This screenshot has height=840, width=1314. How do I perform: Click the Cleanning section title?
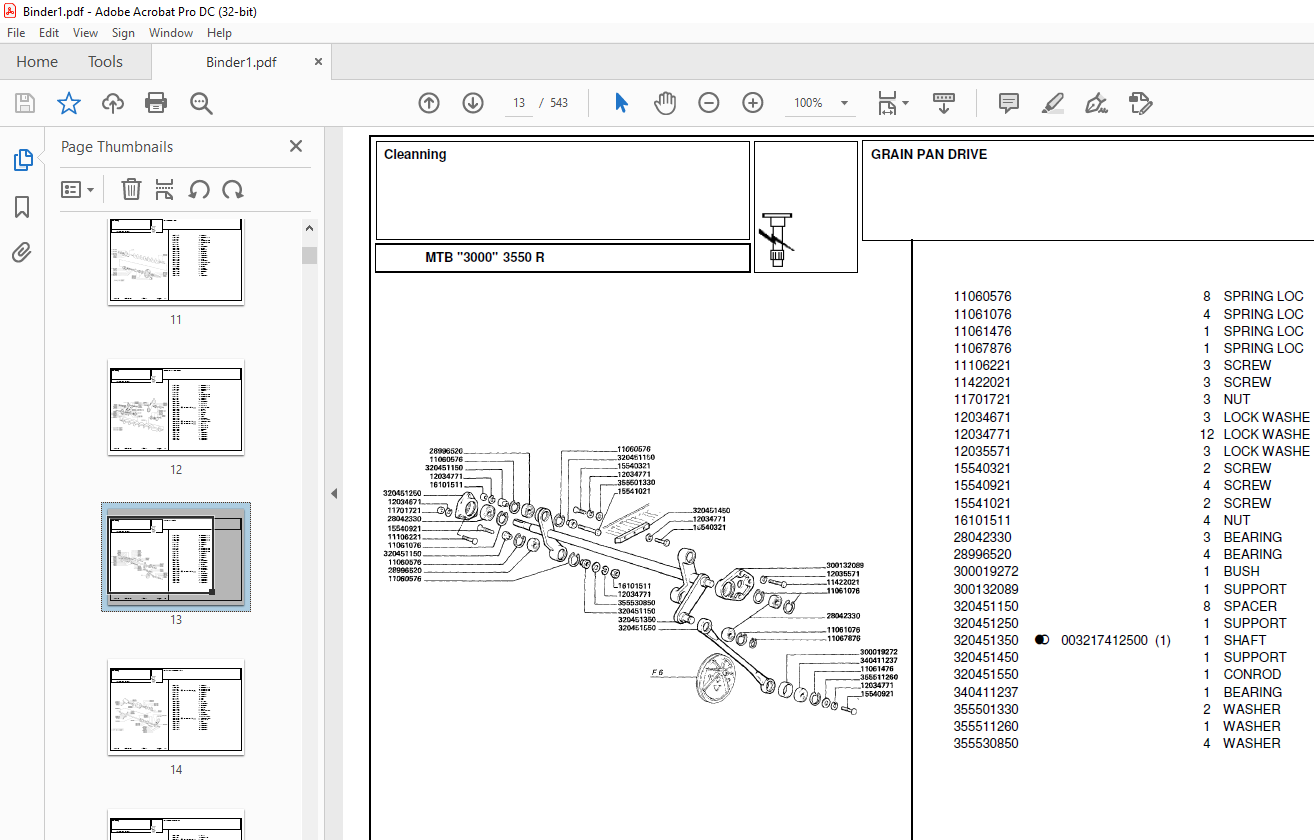(x=415, y=154)
